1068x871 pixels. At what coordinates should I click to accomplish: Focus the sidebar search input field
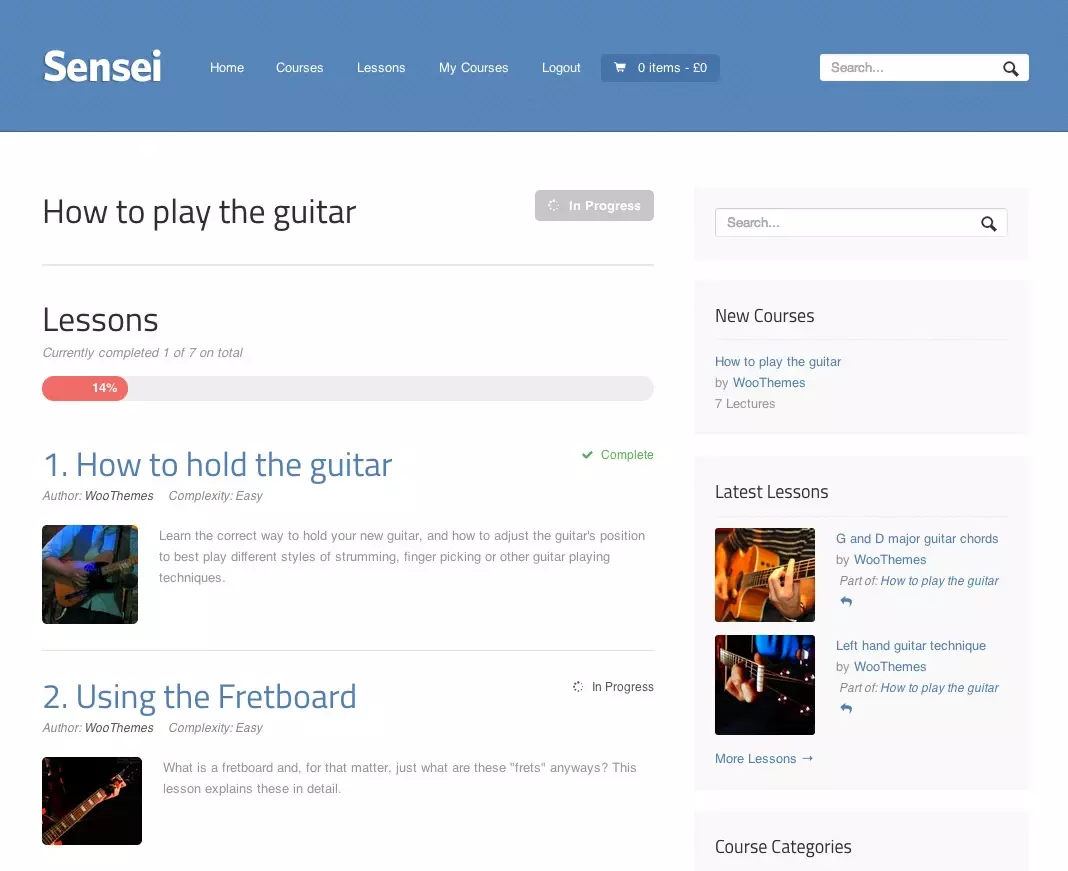pyautogui.click(x=845, y=223)
